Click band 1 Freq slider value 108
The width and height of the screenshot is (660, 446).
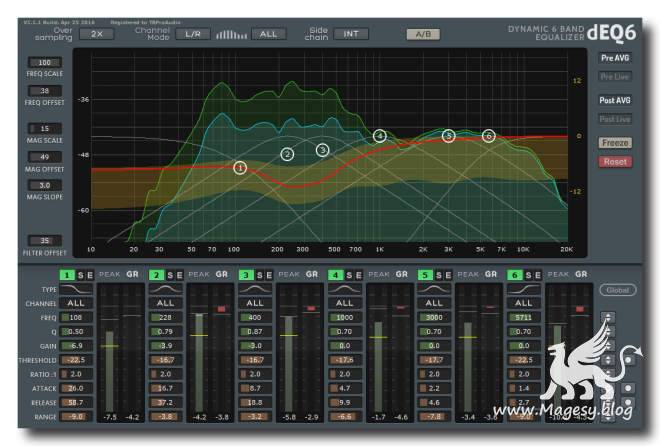[x=76, y=317]
